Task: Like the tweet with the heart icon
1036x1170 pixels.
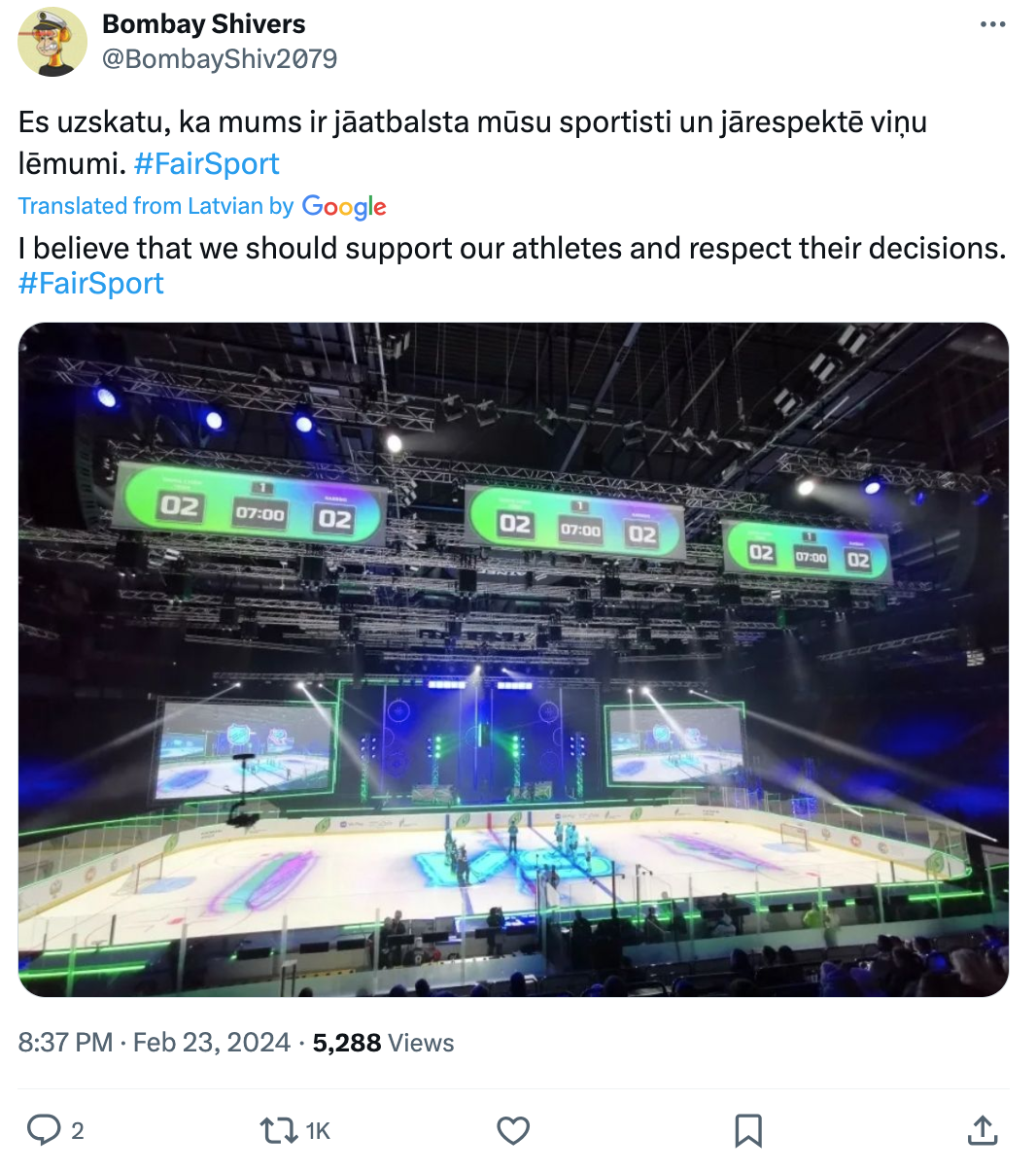Action: [x=513, y=1130]
